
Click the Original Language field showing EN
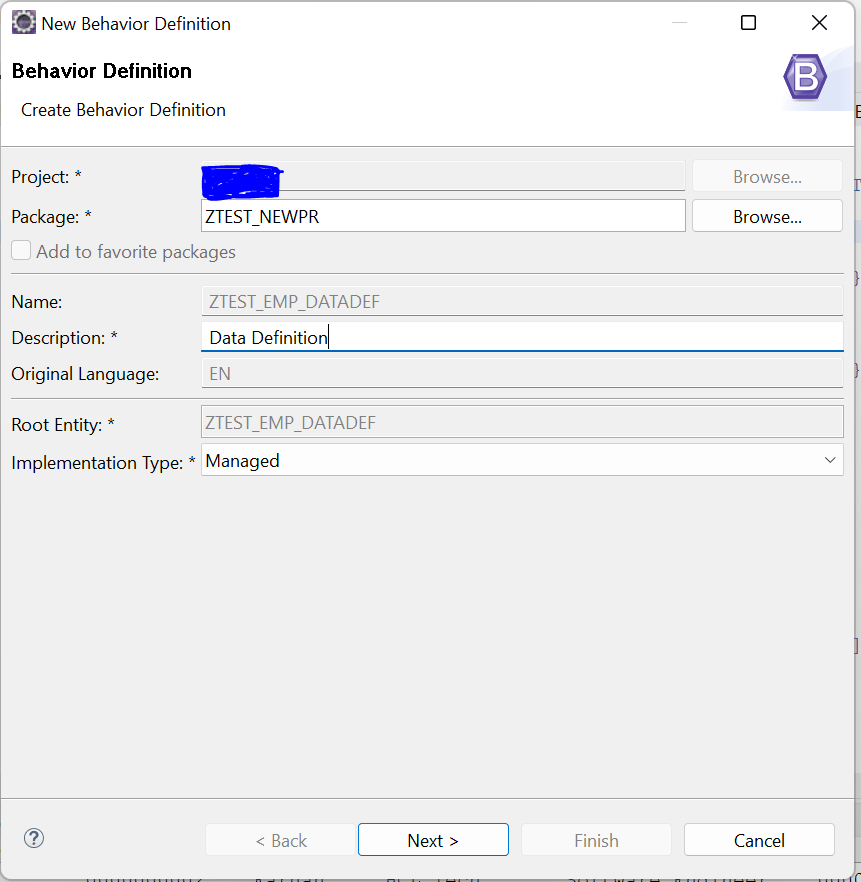(x=522, y=373)
